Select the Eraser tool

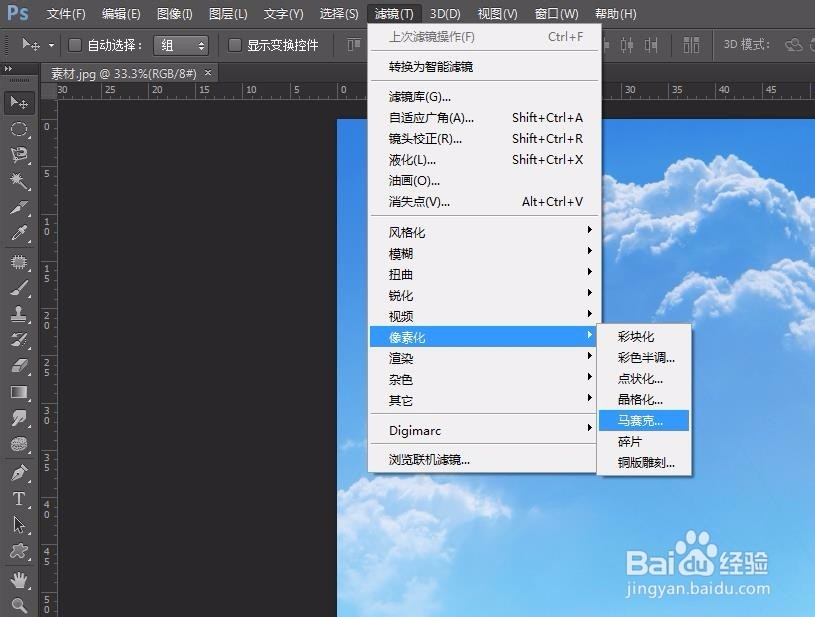[19, 366]
